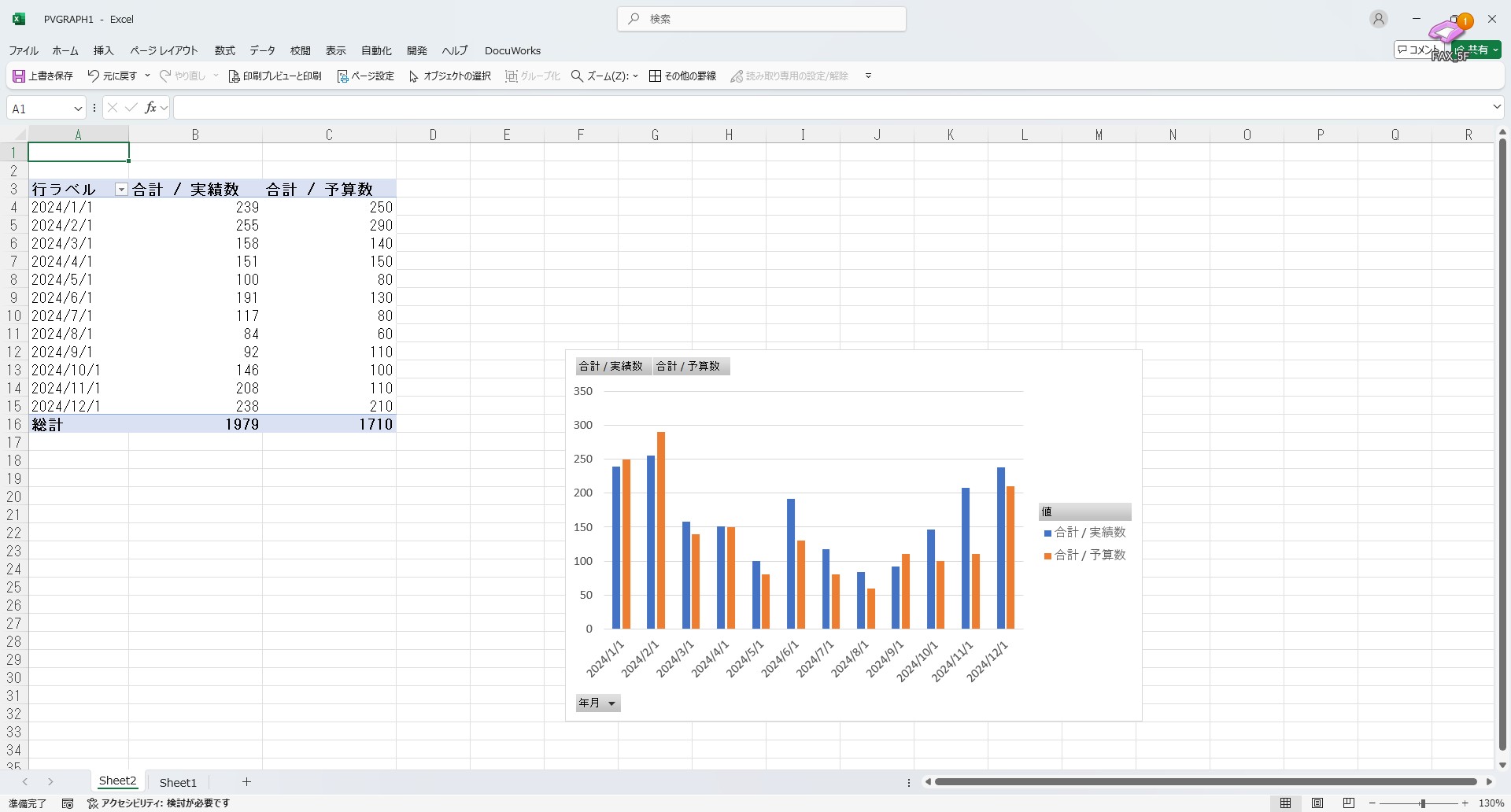Click the その他の罫線 borders icon
The image size is (1511, 812).
pyautogui.click(x=655, y=76)
